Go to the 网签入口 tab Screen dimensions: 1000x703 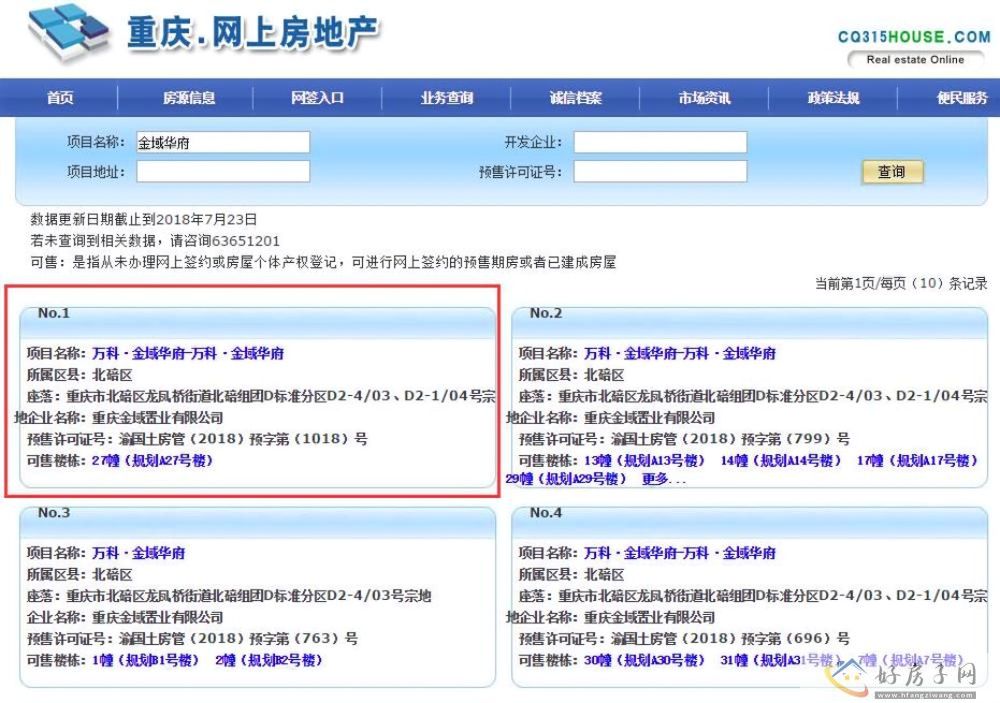[x=317, y=98]
